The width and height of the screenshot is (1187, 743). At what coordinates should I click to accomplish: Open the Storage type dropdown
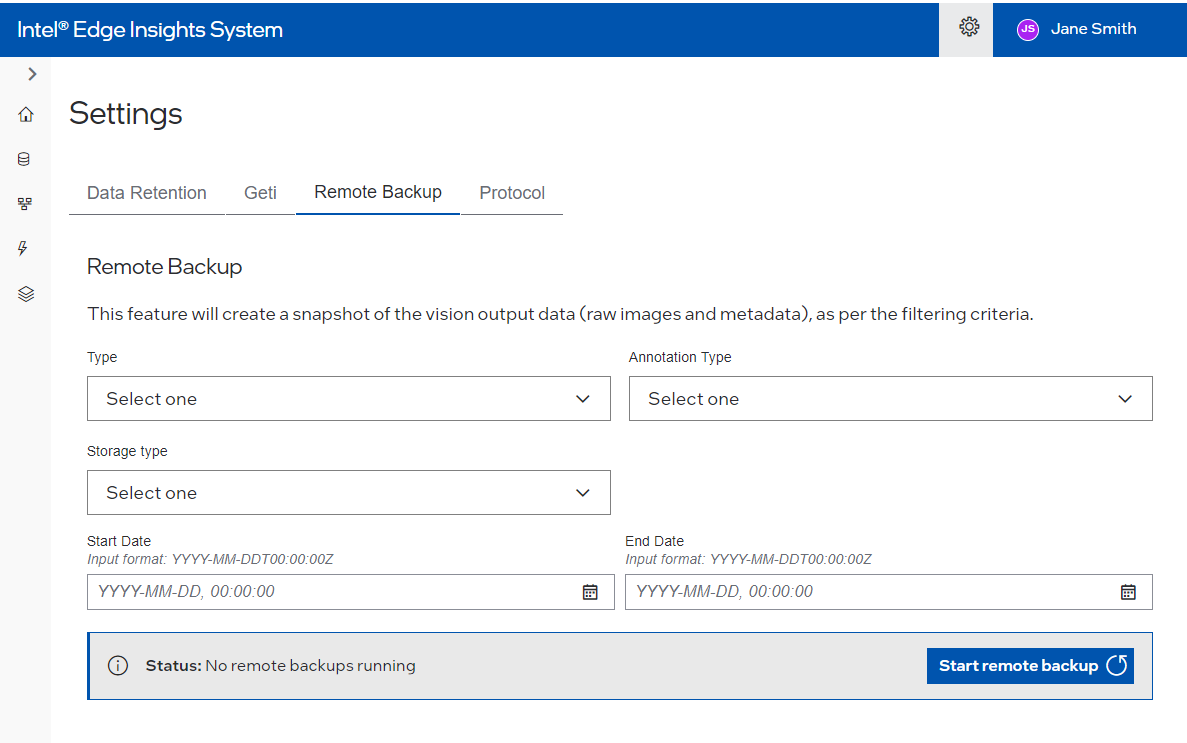[x=349, y=492]
